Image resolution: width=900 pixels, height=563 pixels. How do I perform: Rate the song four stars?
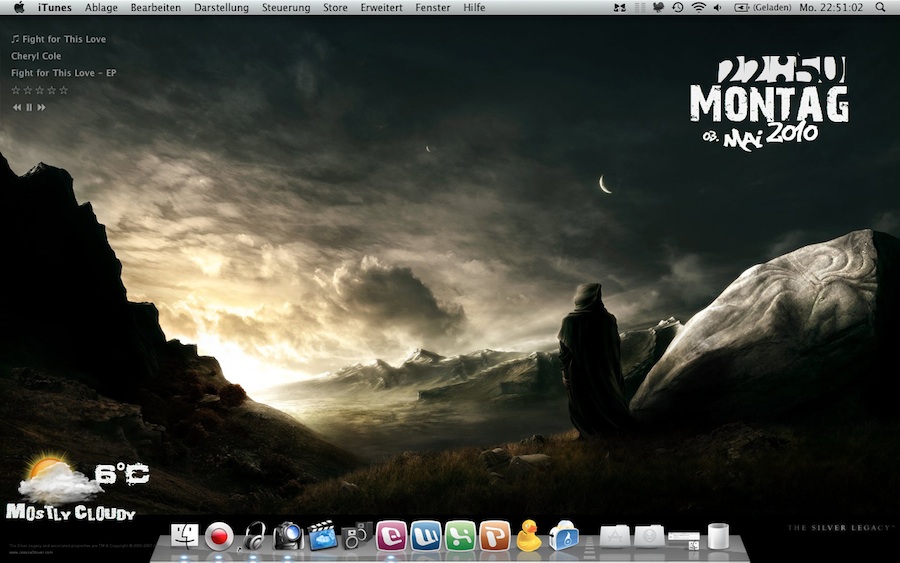pyautogui.click(x=52, y=90)
